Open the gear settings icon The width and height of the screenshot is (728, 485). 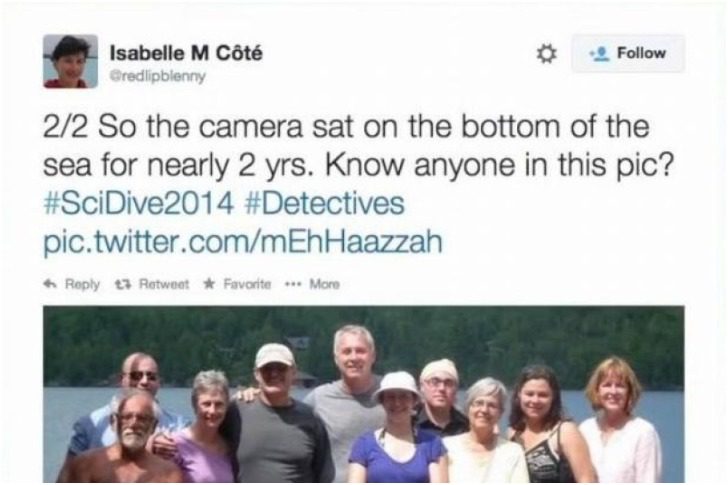[546, 53]
